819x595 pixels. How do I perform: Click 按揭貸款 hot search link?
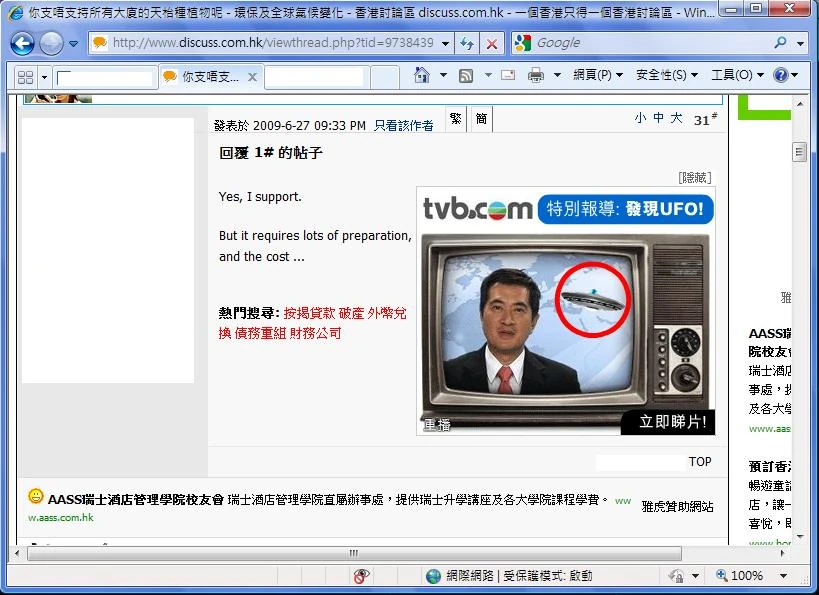click(309, 313)
